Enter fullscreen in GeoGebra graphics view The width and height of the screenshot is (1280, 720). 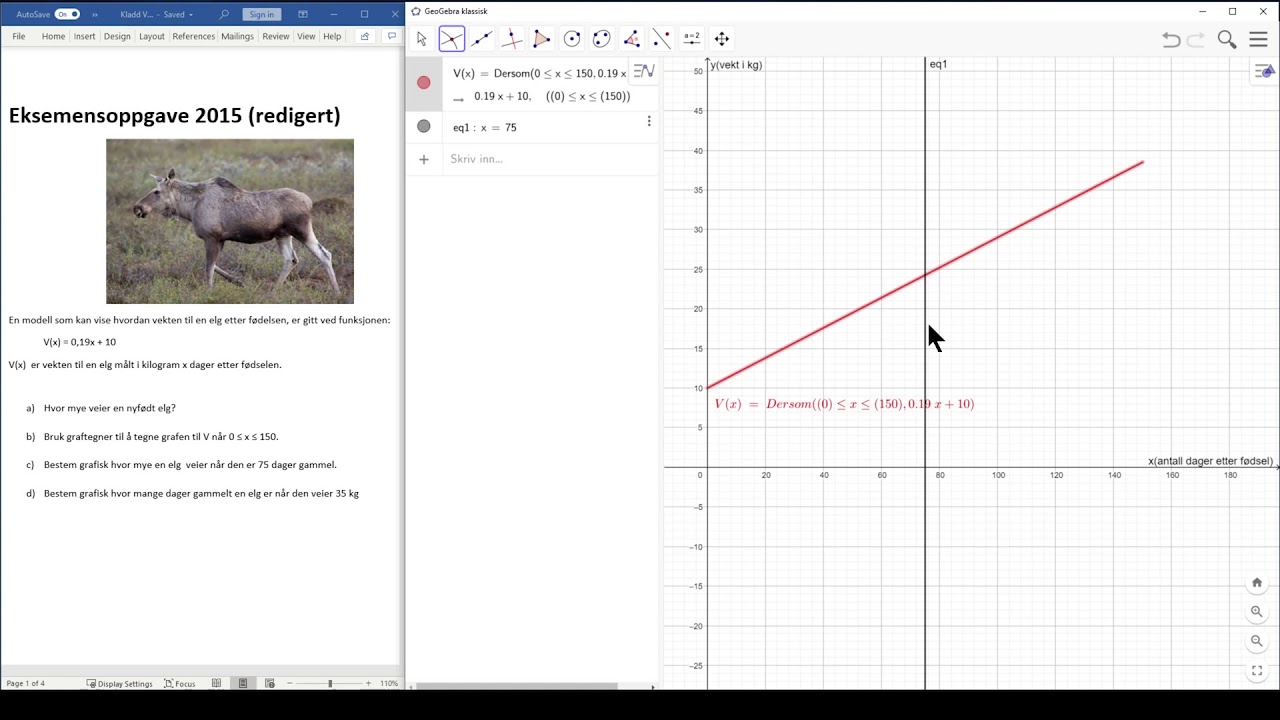tap(1257, 671)
